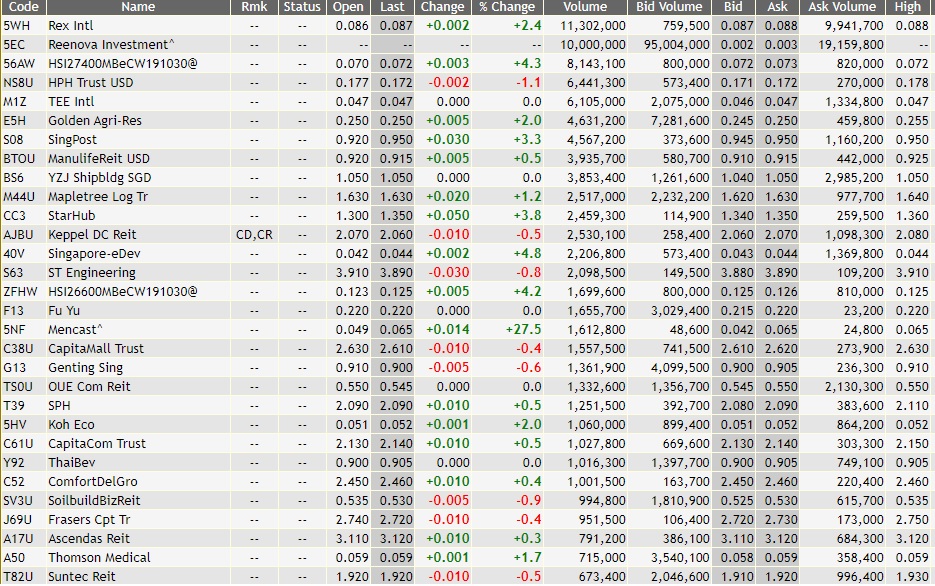This screenshot has height=586, width=935.
Task: Select HPH Trust USD
Action: tap(91, 83)
